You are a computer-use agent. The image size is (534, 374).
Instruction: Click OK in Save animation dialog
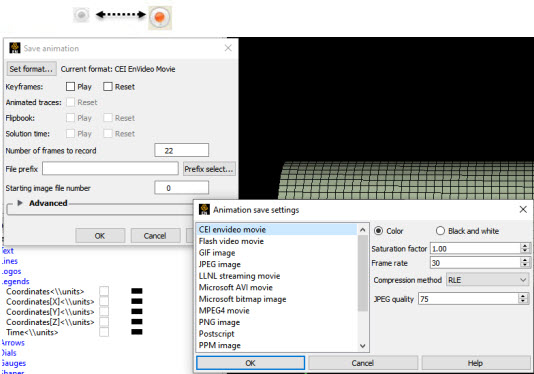point(100,236)
